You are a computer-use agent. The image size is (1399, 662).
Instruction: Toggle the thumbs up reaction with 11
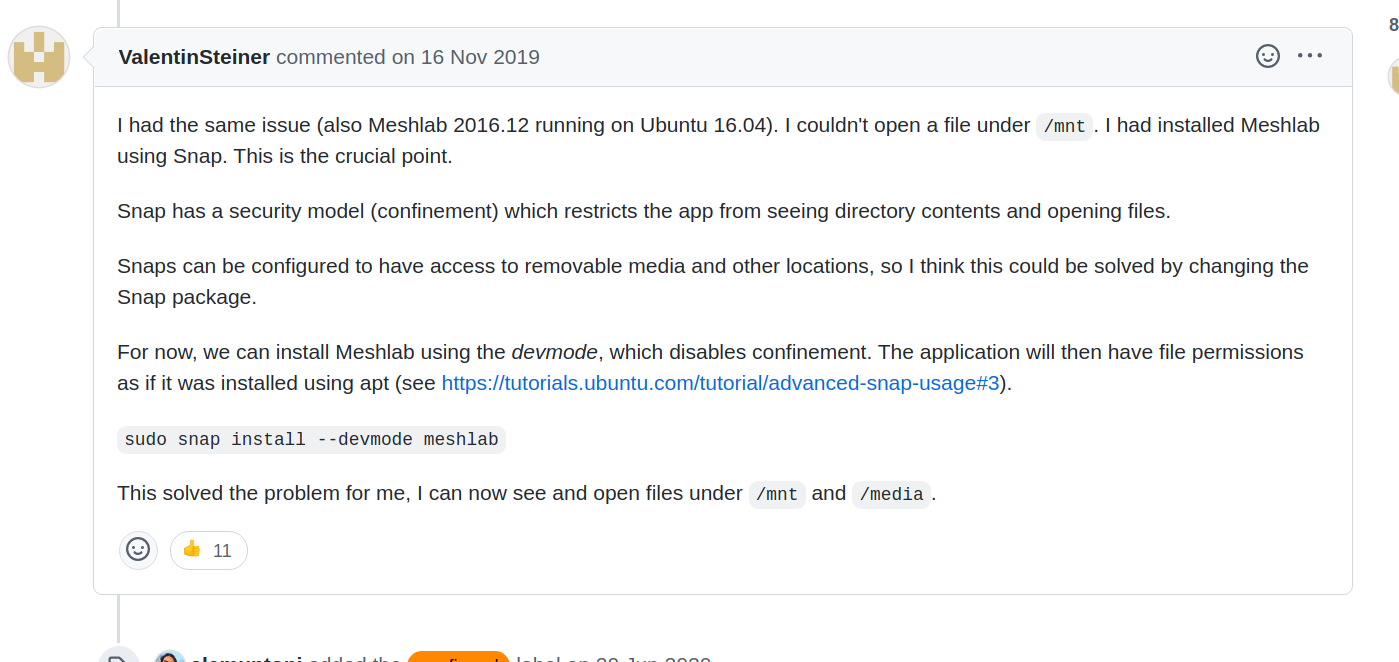pos(208,550)
